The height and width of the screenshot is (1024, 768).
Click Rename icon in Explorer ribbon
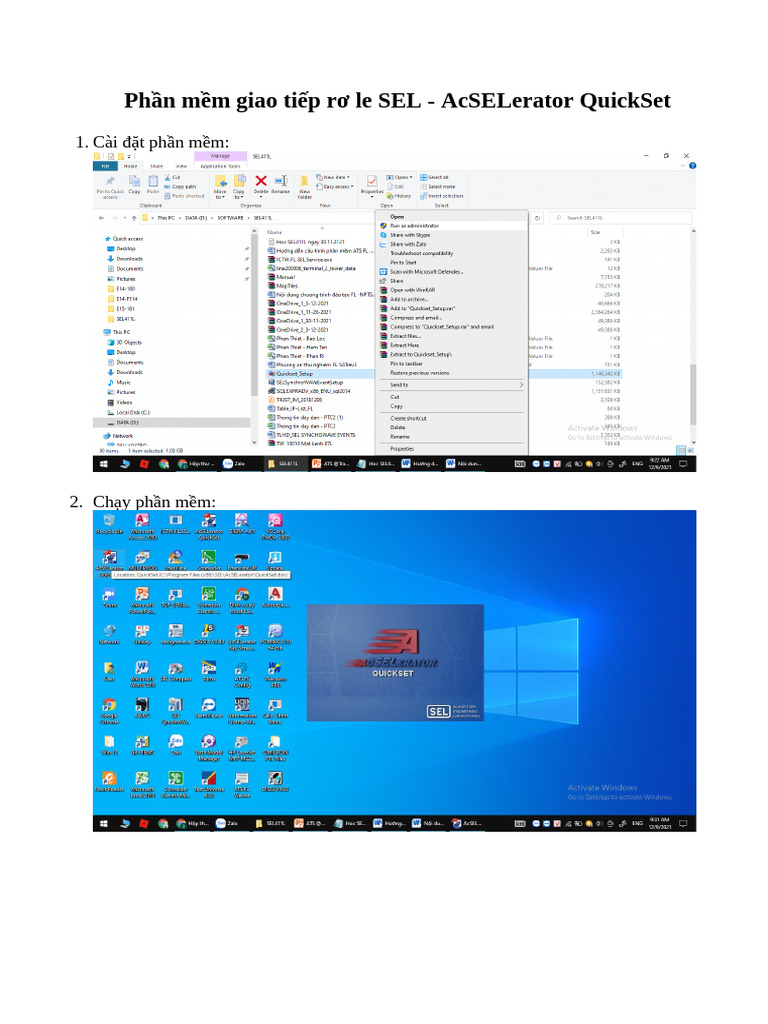[281, 184]
